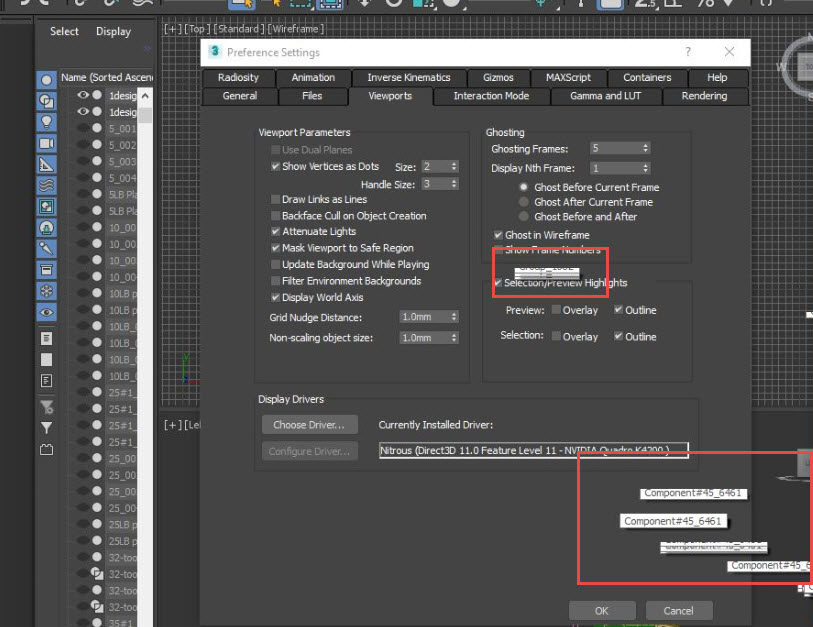
Task: Uncheck Attenuate Lights option
Action: coord(275,231)
